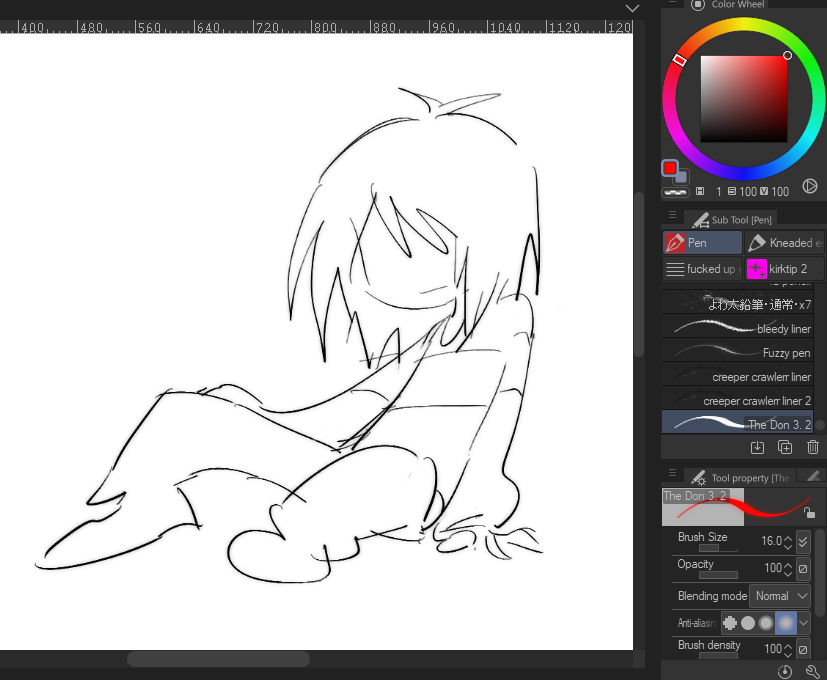Click the Brush density slider bar
This screenshot has height=680, width=827.
[x=718, y=656]
